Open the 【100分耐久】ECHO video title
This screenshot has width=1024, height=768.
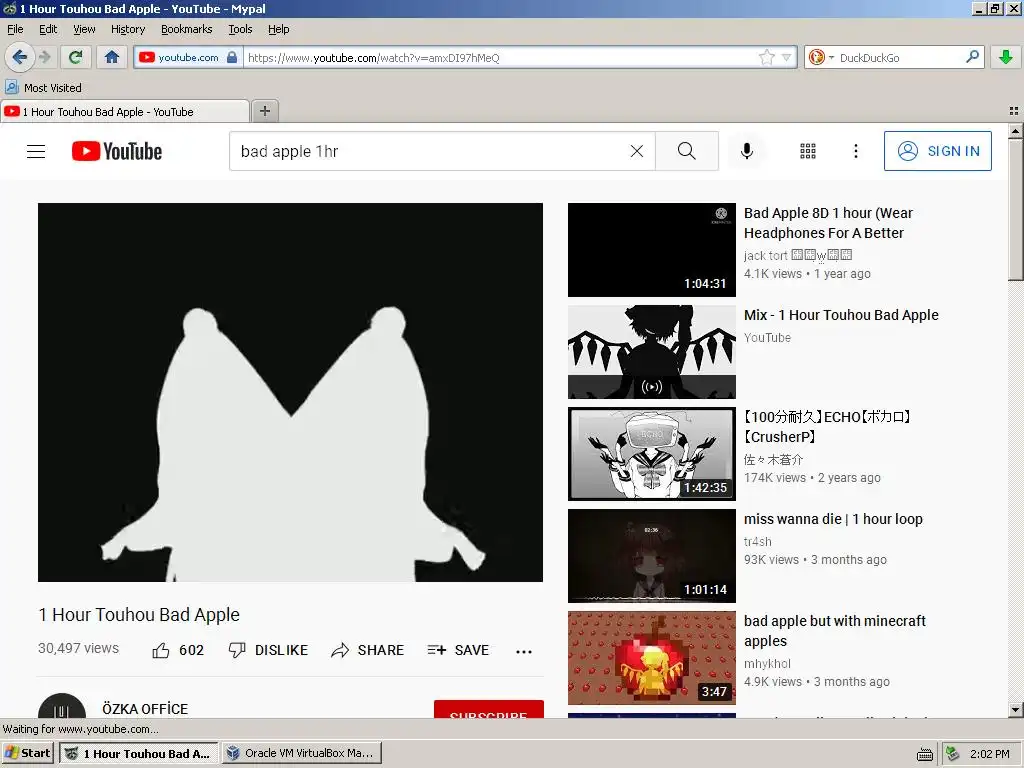pyautogui.click(x=827, y=426)
